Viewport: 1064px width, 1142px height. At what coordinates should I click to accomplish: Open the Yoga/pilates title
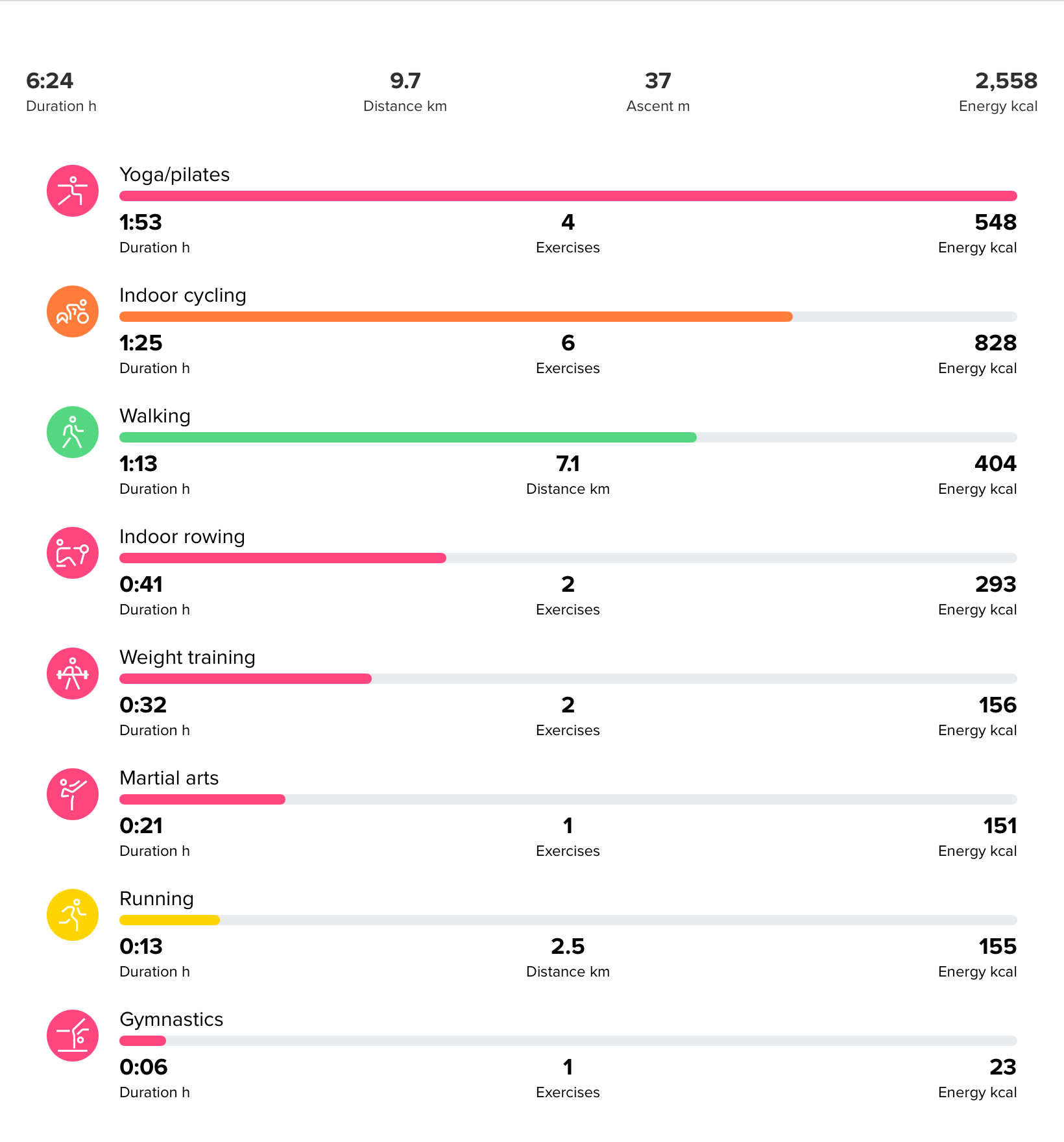tap(175, 175)
